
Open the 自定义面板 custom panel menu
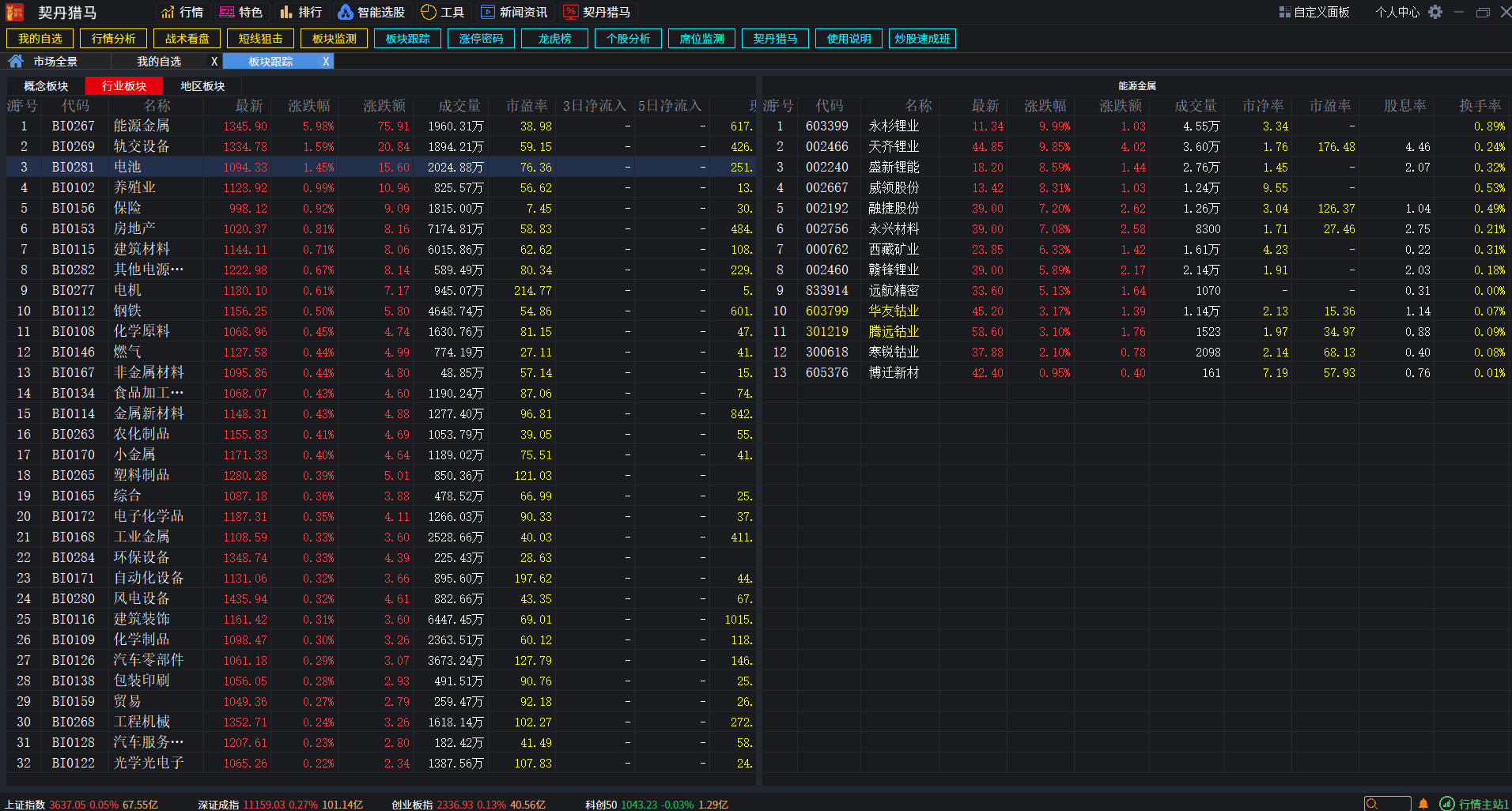tap(1314, 12)
